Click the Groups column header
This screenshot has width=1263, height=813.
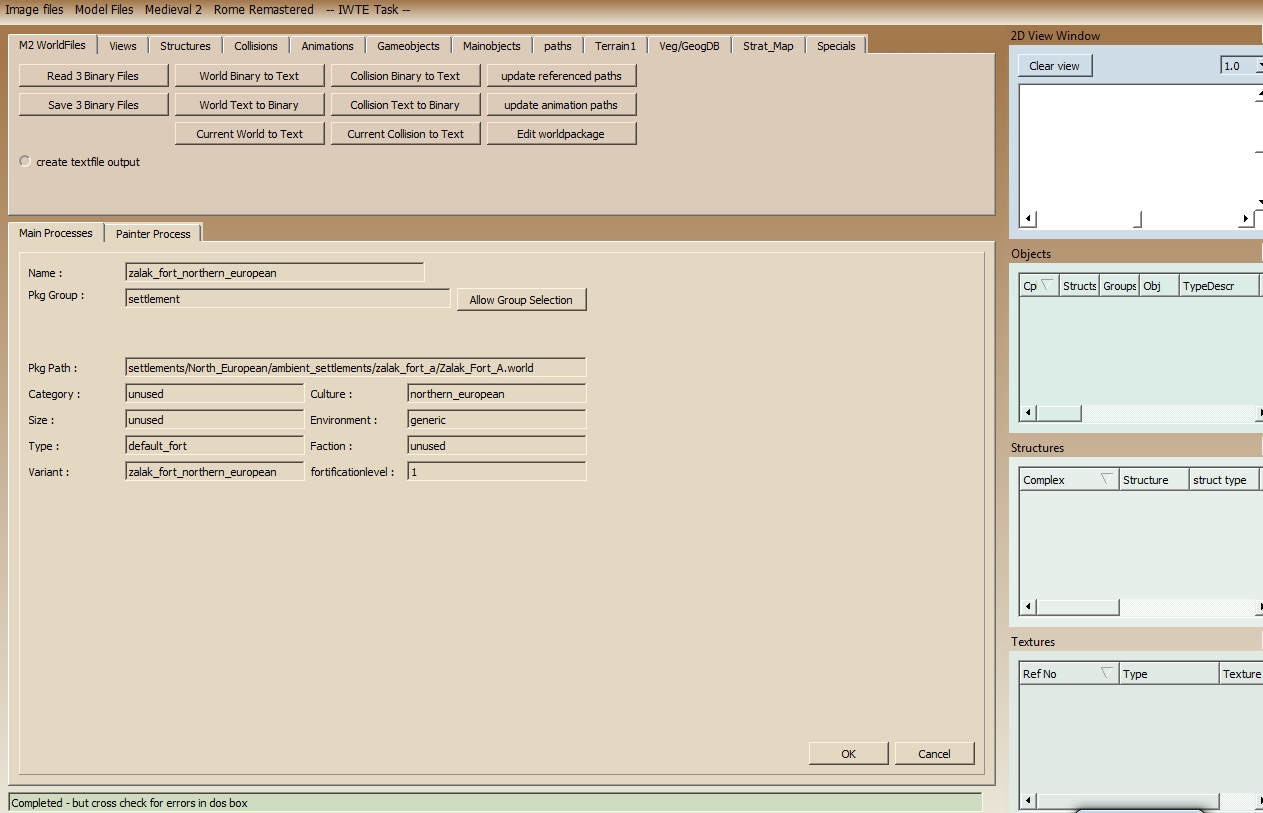point(1120,286)
